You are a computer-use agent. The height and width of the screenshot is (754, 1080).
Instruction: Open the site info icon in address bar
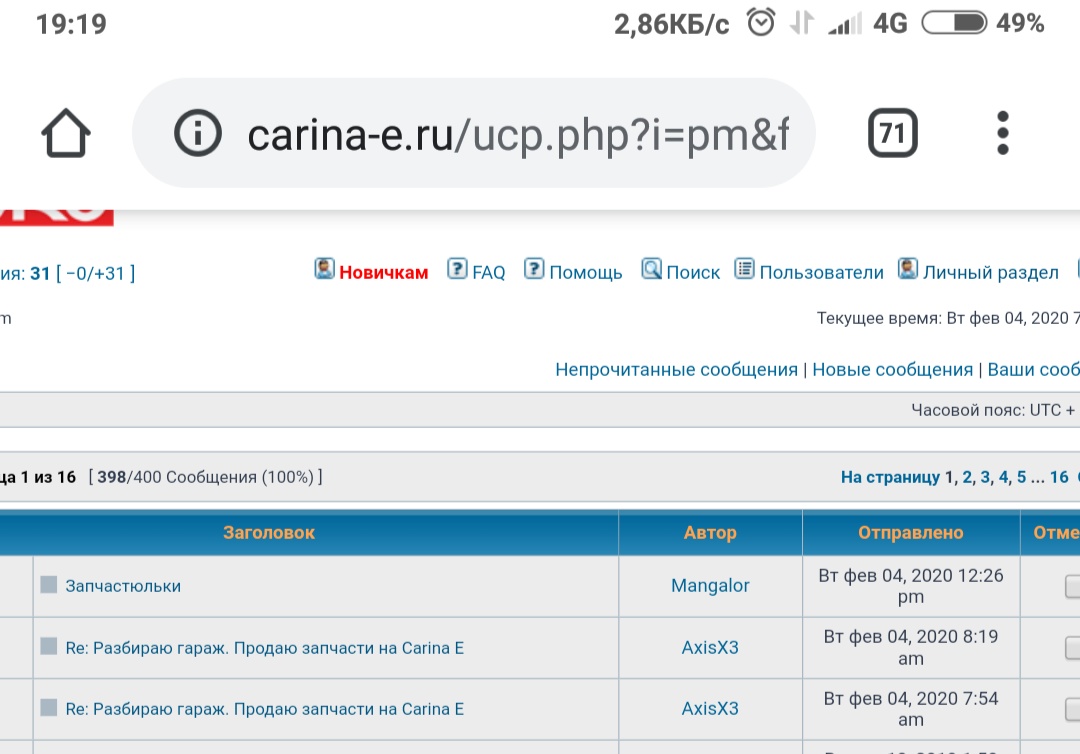coord(197,133)
